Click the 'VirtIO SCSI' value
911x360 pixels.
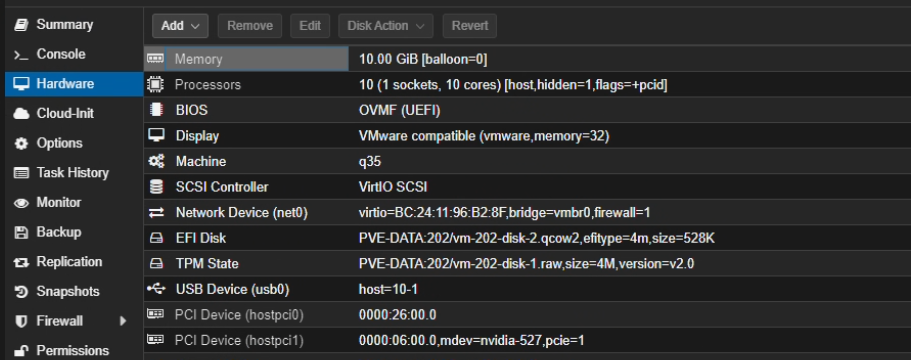(393, 187)
